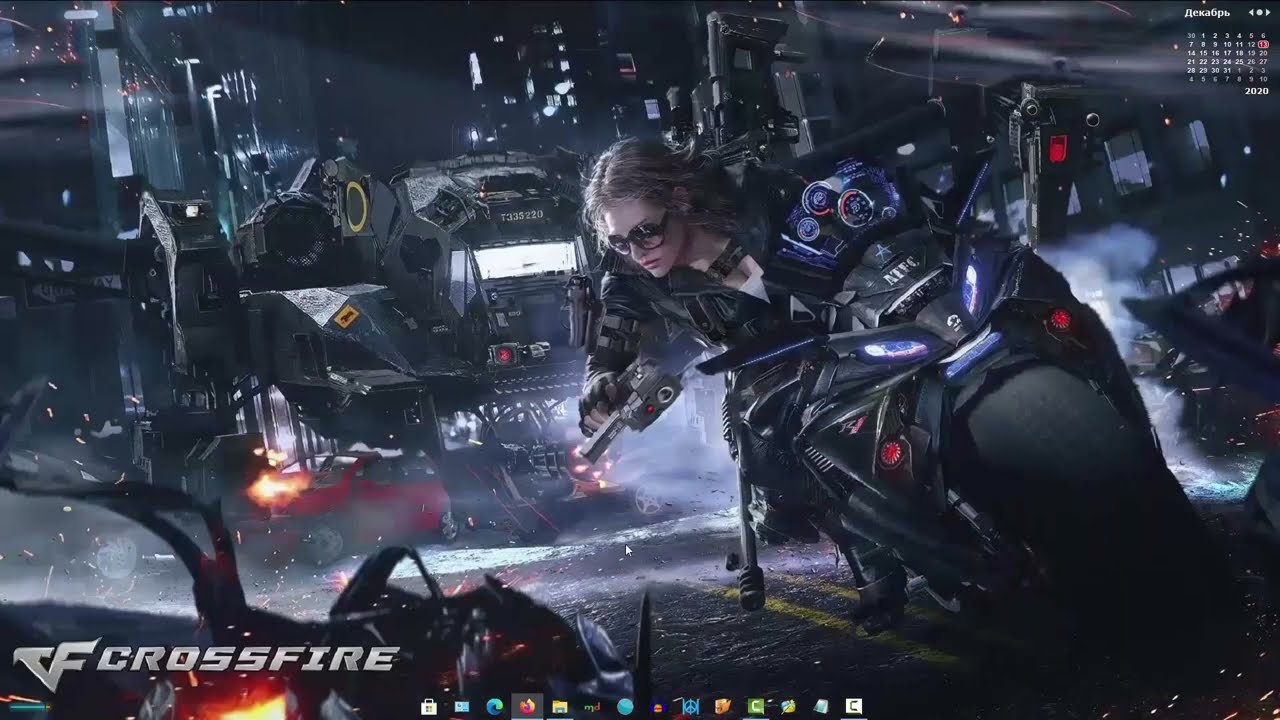1280x720 pixels.
Task: Go to next month in calendar widget
Action: click(x=1268, y=12)
